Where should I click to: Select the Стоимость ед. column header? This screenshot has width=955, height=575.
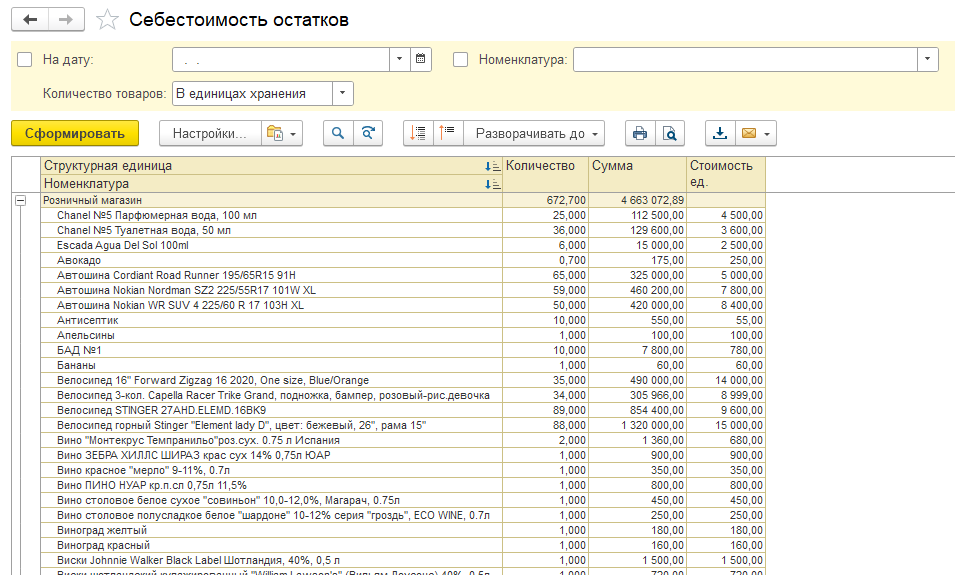point(725,174)
